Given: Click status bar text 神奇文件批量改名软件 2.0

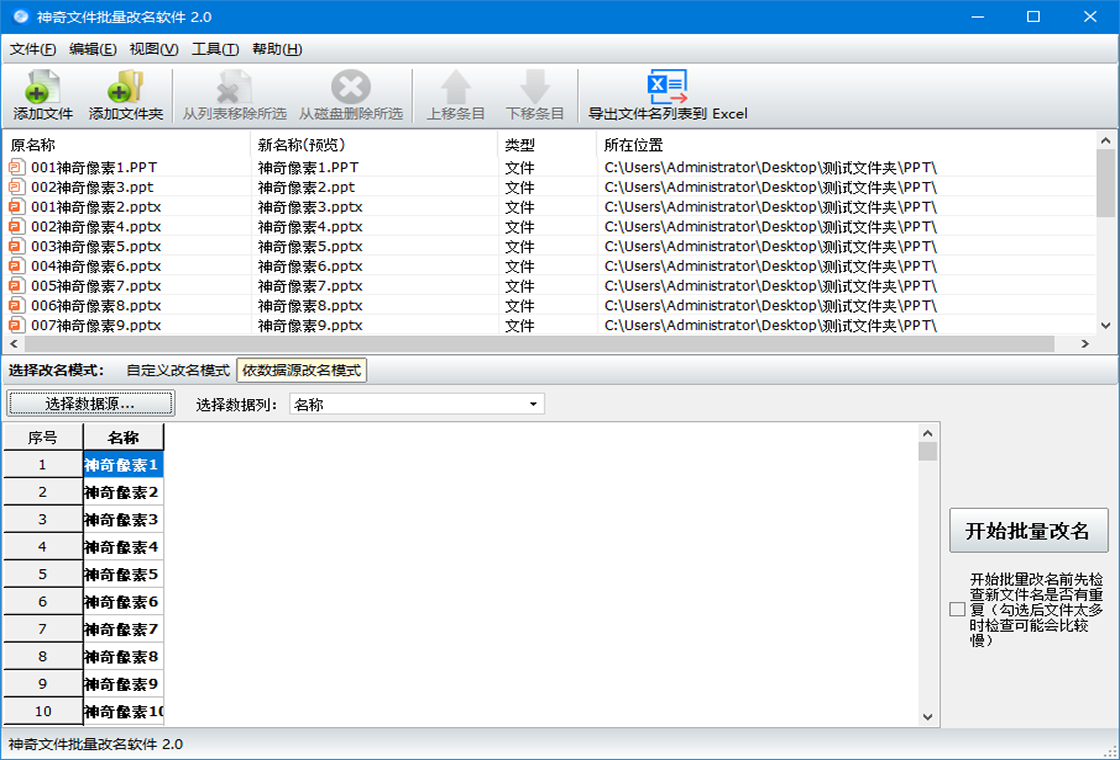Looking at the screenshot, I should (x=96, y=744).
